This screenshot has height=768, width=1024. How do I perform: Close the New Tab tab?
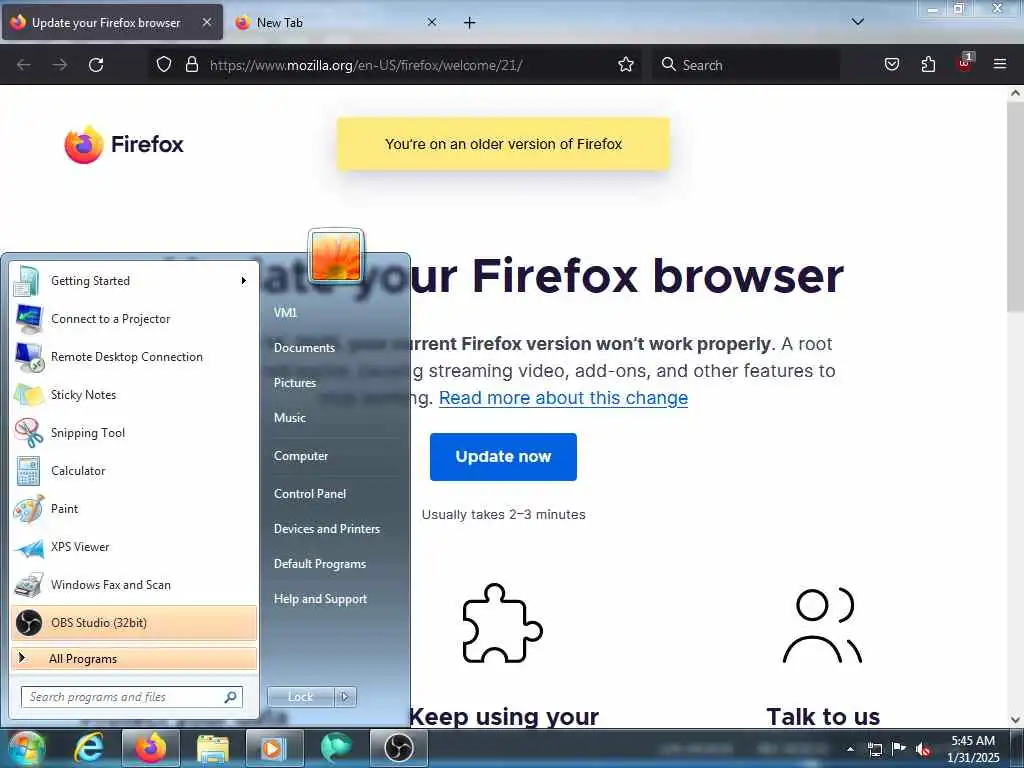pos(432,22)
